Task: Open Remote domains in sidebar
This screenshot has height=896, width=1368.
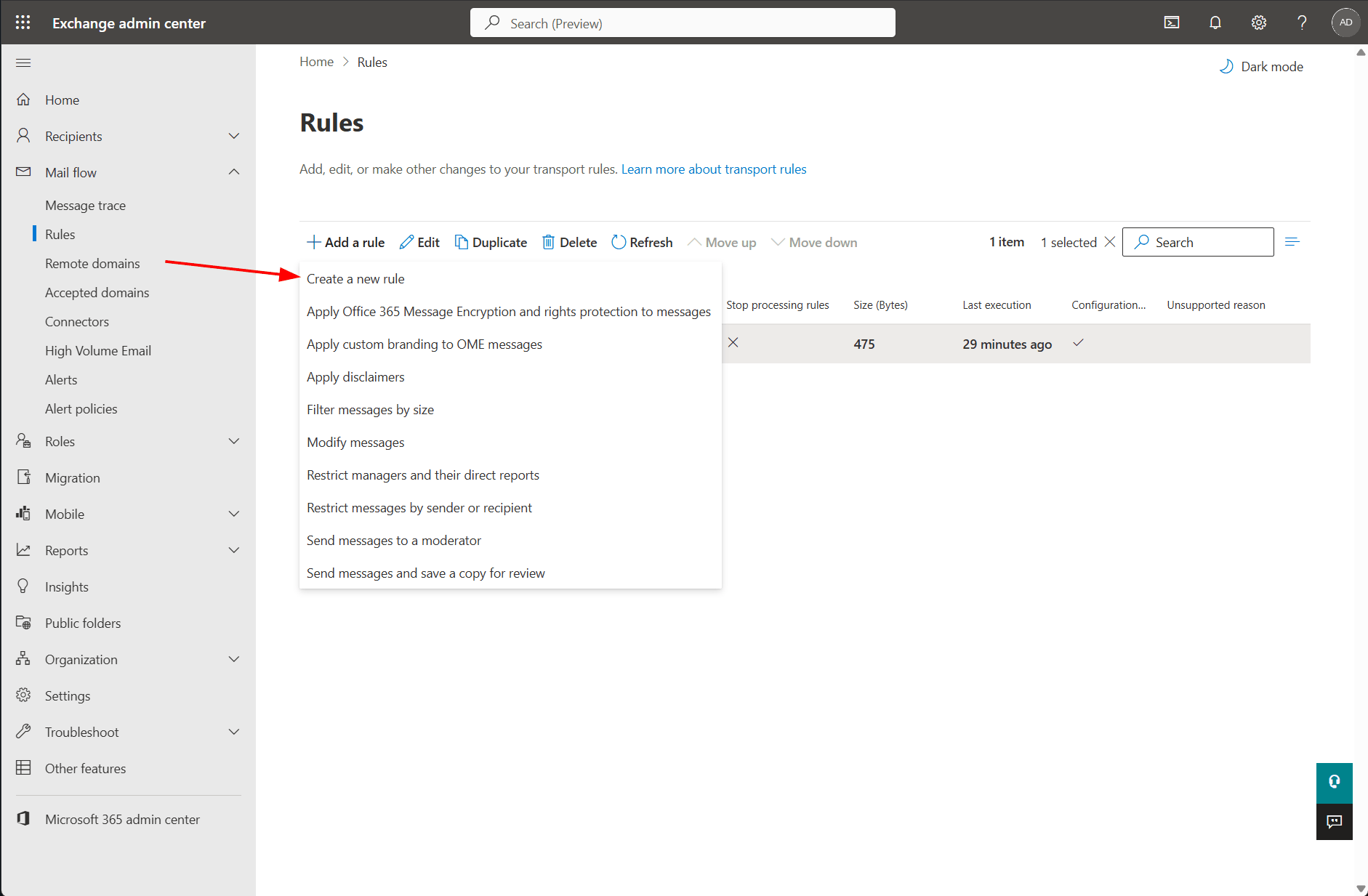Action: coord(92,264)
